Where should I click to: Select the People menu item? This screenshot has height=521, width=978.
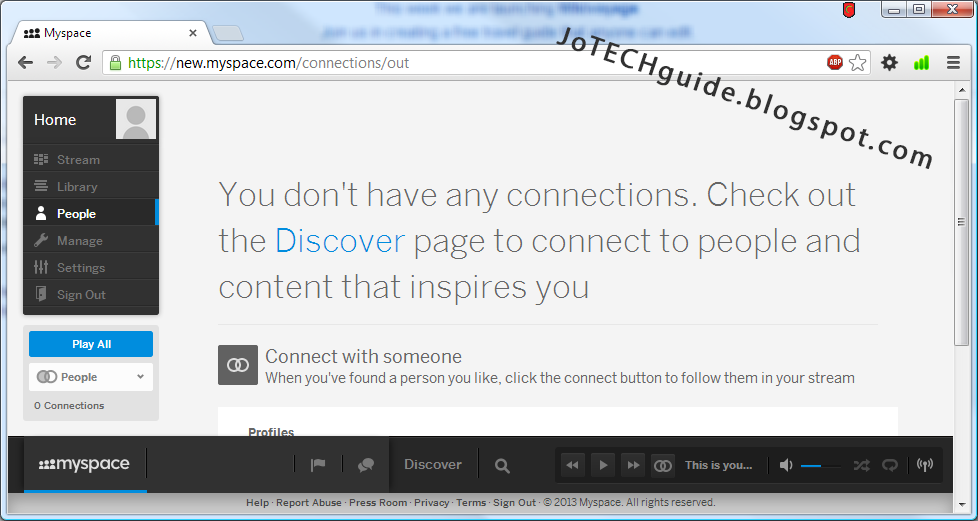tap(91, 213)
